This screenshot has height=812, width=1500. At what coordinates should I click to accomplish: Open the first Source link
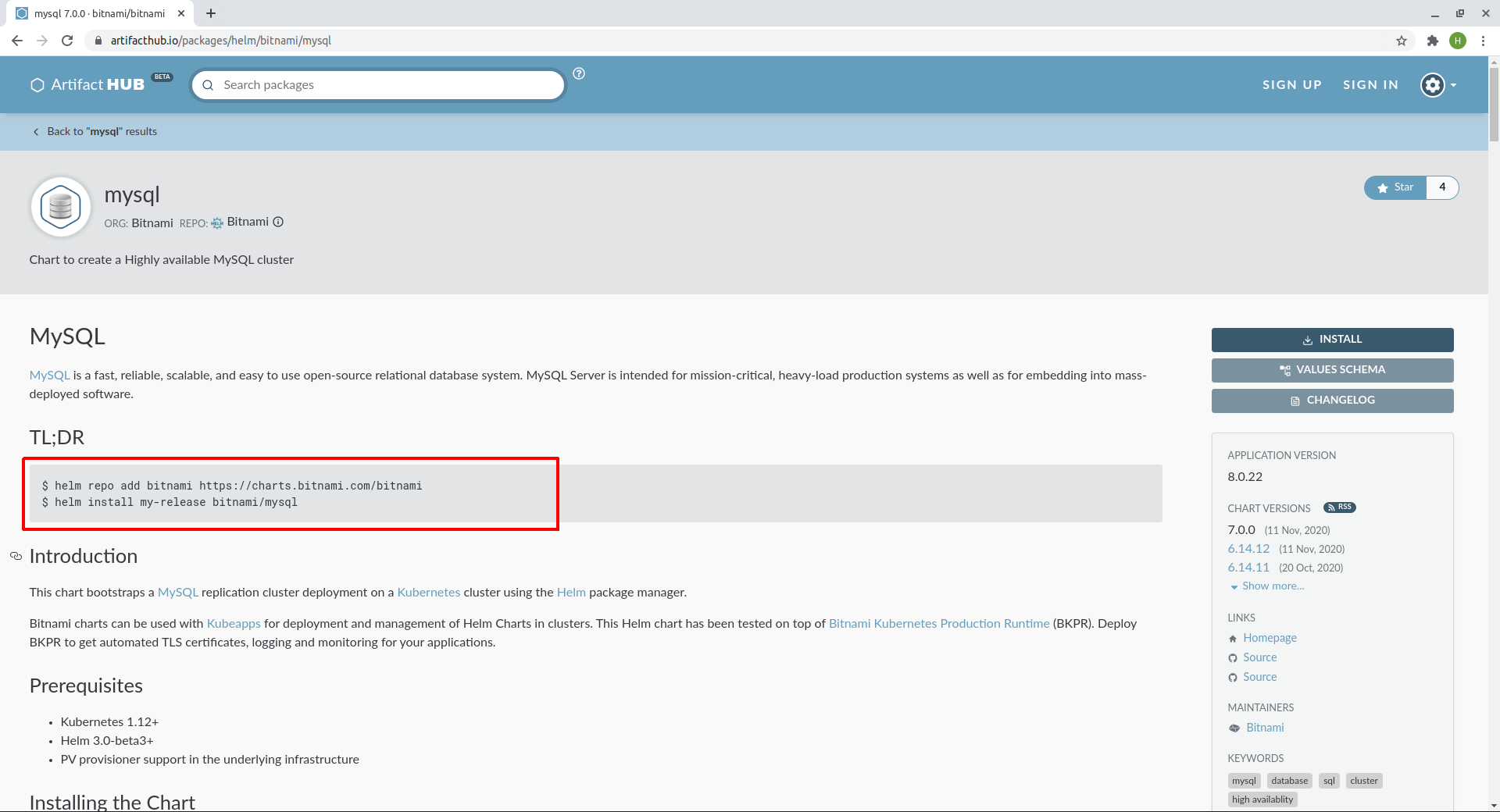tap(1259, 657)
